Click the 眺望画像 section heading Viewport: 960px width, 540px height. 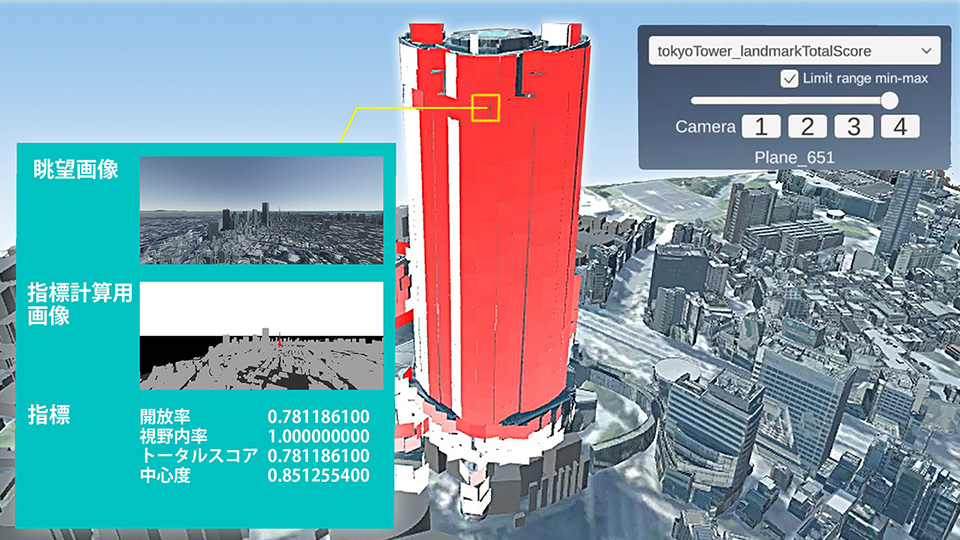[75, 170]
